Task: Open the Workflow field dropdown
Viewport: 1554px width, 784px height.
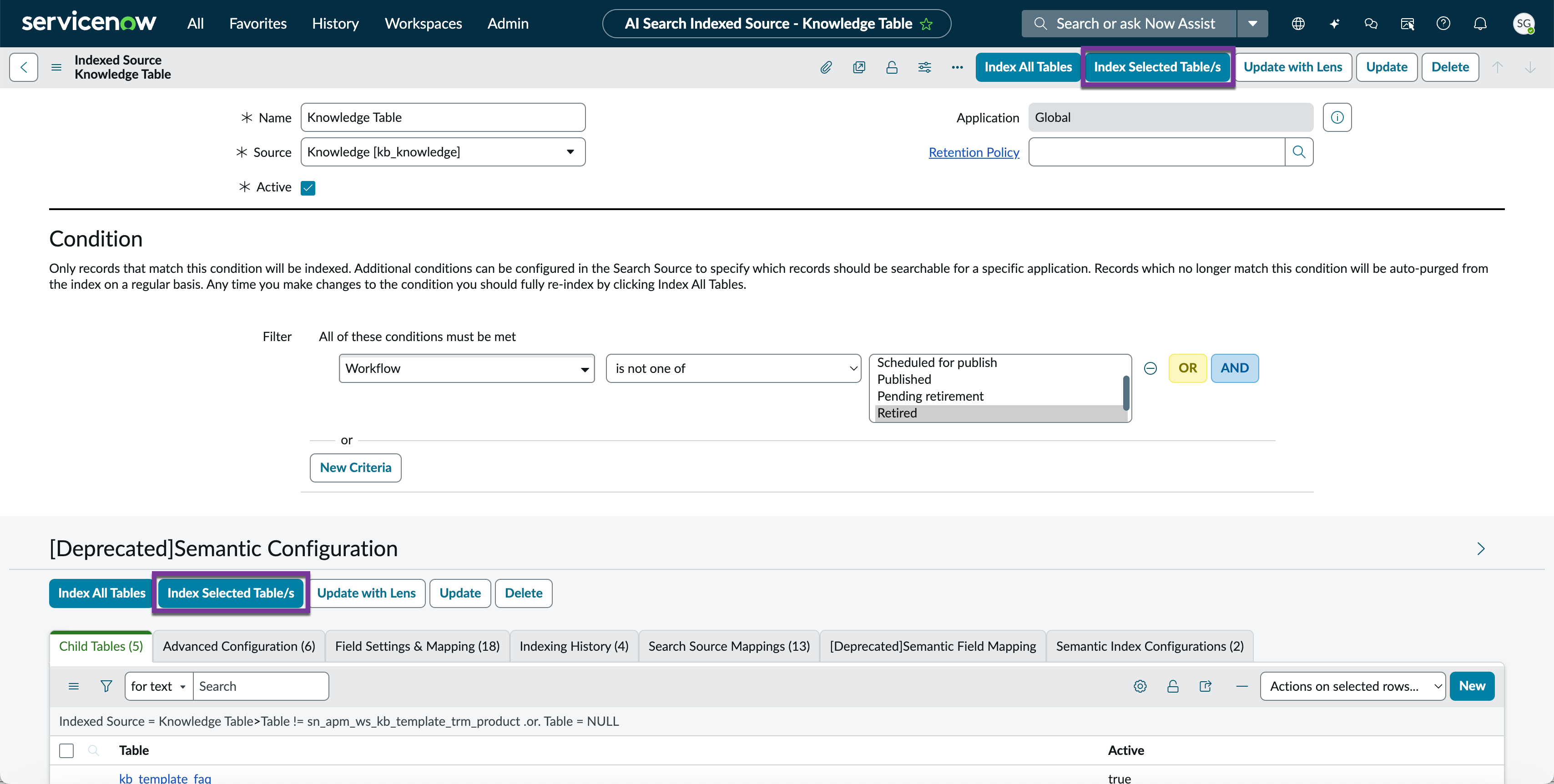Action: tap(466, 368)
